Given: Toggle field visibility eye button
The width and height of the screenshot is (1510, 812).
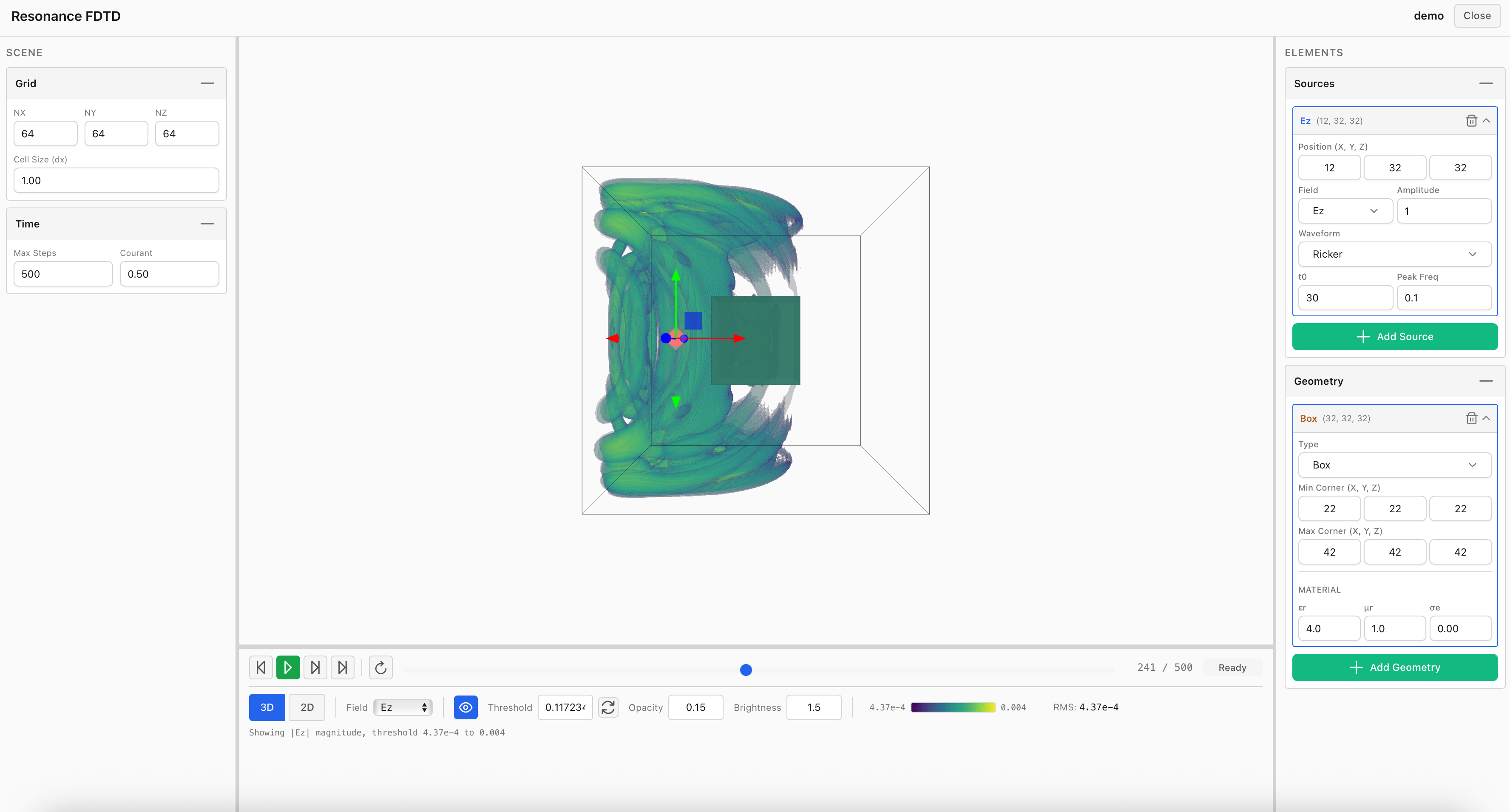Looking at the screenshot, I should (x=465, y=707).
